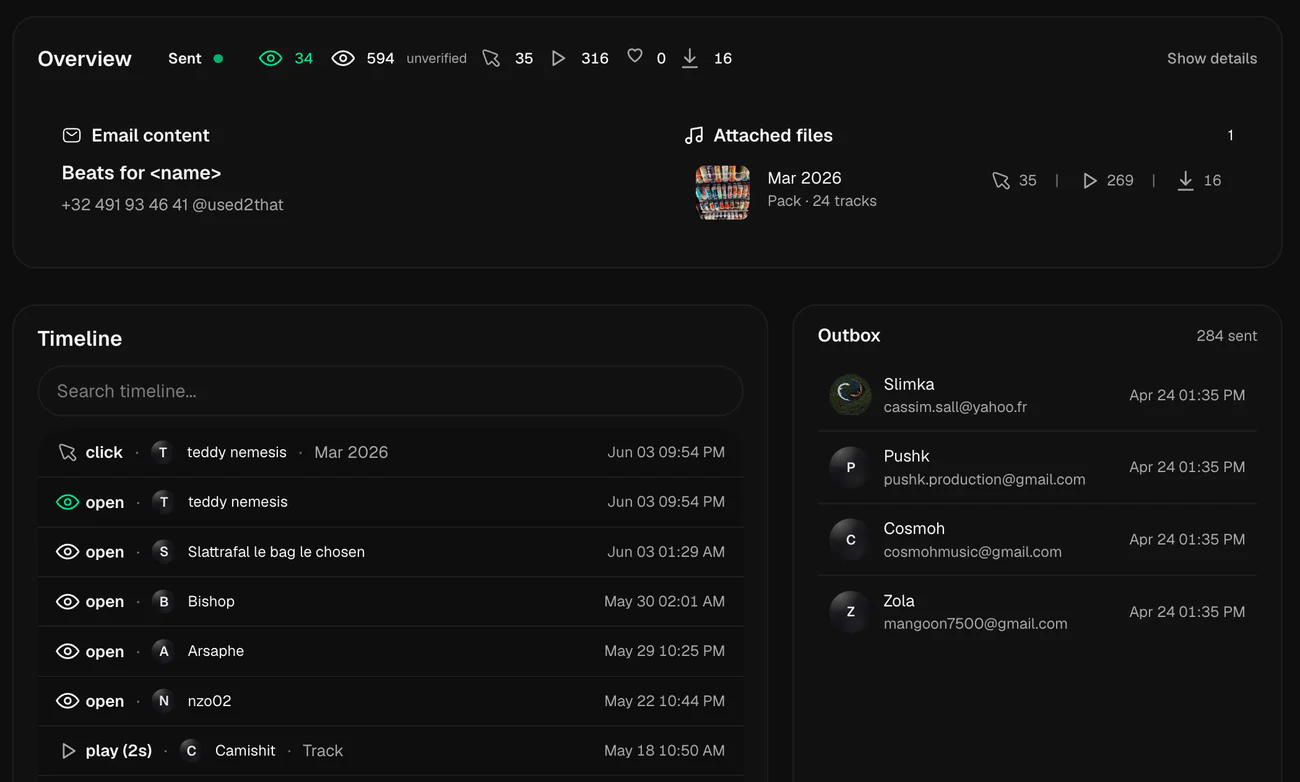Viewport: 1300px width, 782px height.
Task: Click the Track label in Camishit row
Action: [x=323, y=751]
